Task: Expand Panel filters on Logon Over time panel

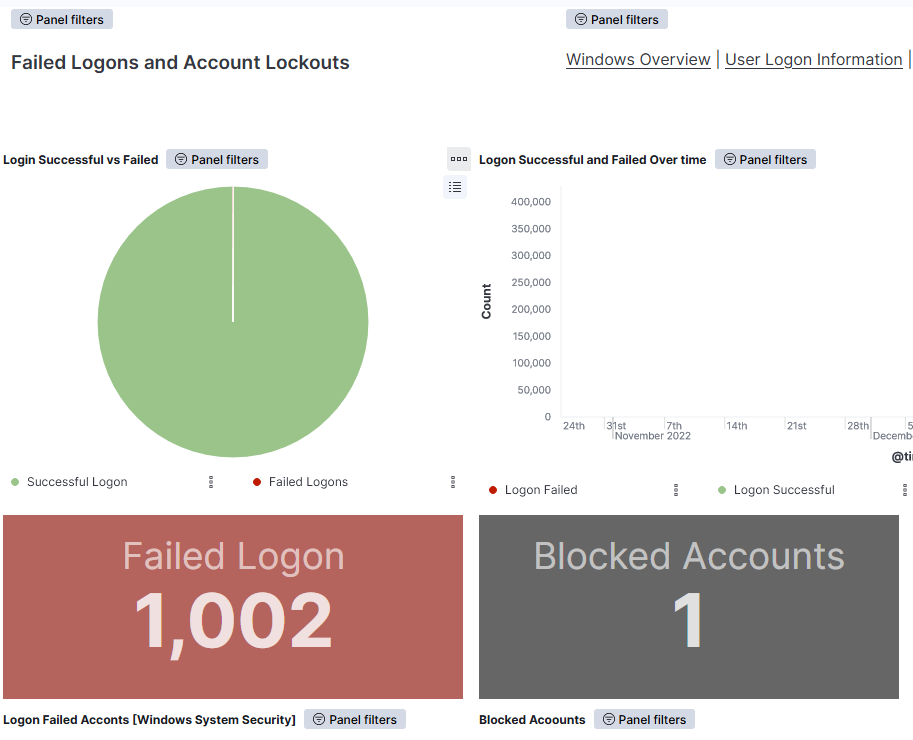Action: [x=765, y=159]
